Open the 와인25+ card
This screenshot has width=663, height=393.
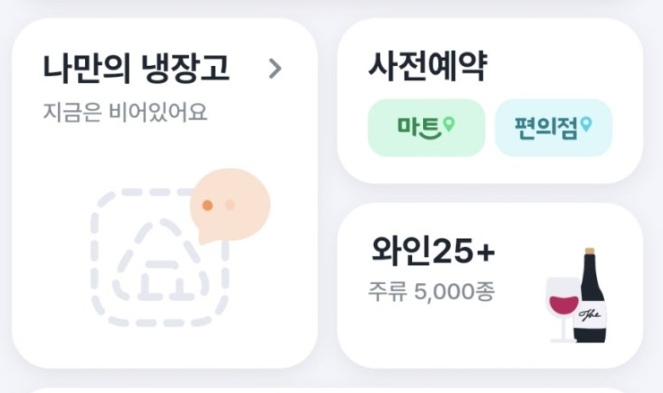pos(490,286)
